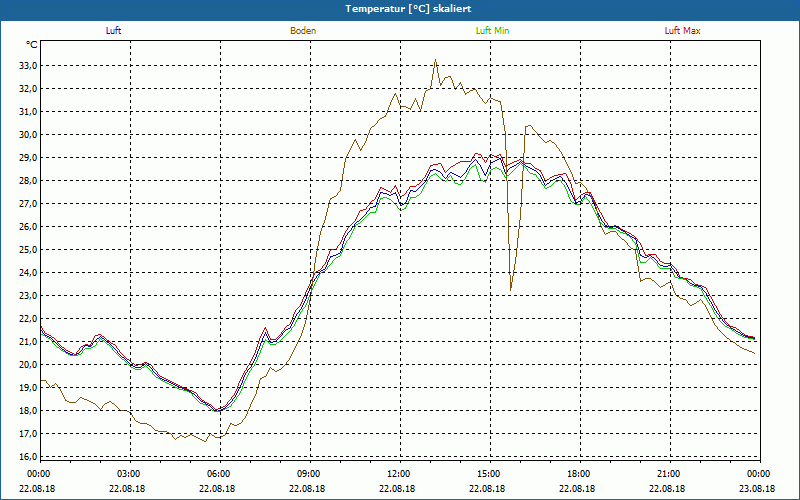Click the 28,0 y-axis value
800x500 pixels.
coord(28,181)
